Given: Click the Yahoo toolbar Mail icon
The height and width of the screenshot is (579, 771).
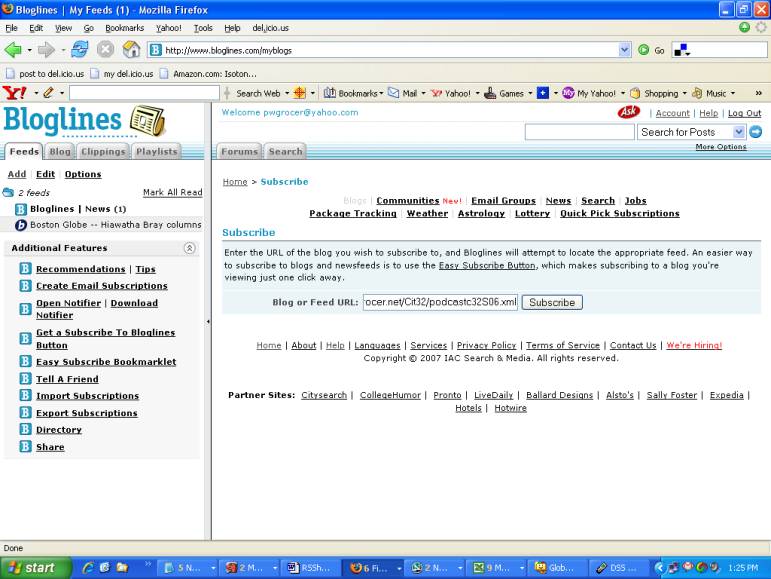Looking at the screenshot, I should (x=393, y=93).
